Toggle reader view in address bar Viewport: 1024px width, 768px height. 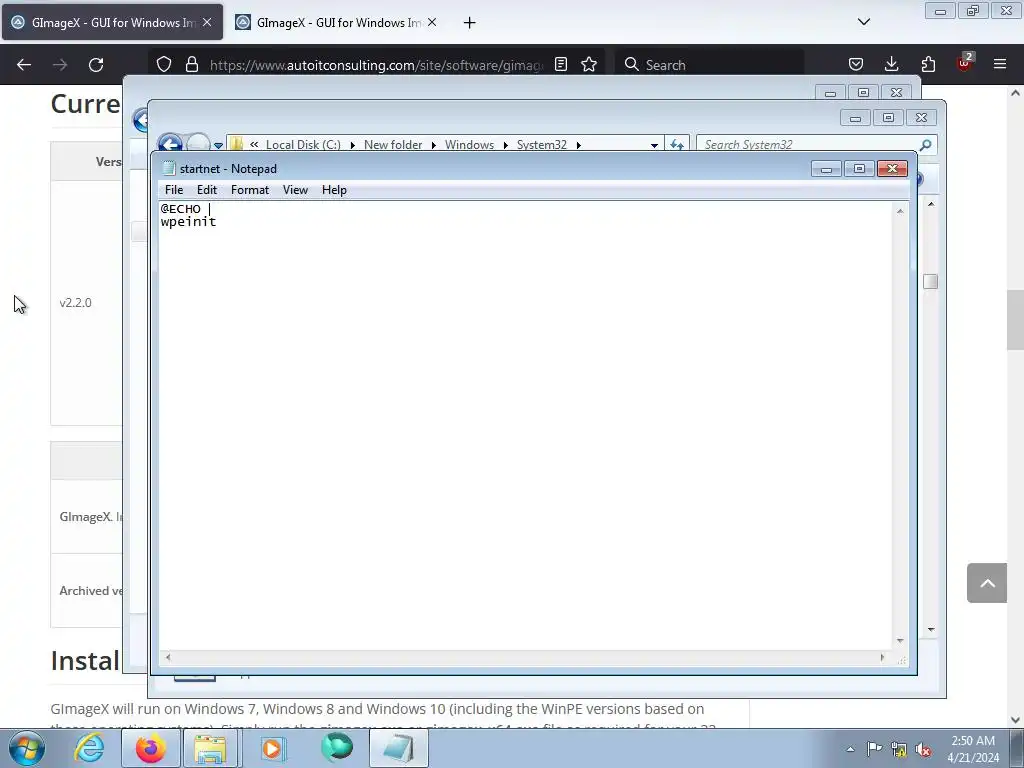pyautogui.click(x=560, y=64)
